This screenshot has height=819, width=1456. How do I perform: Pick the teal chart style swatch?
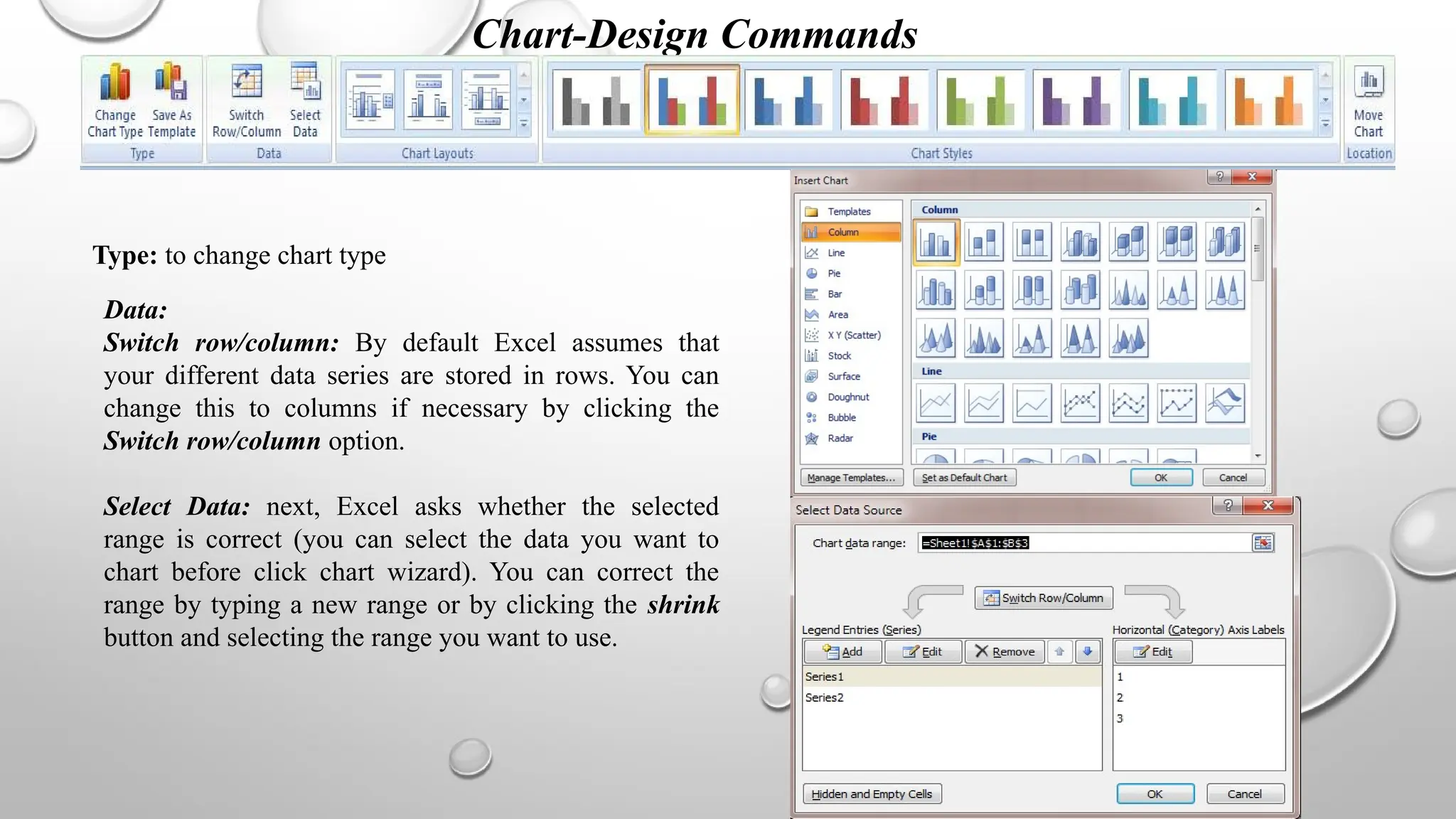[1172, 100]
